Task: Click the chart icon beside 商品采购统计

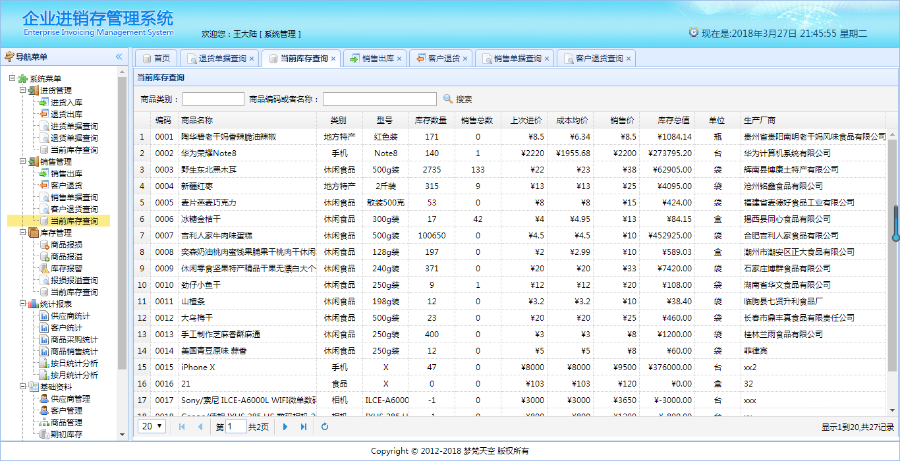Action: 44,340
